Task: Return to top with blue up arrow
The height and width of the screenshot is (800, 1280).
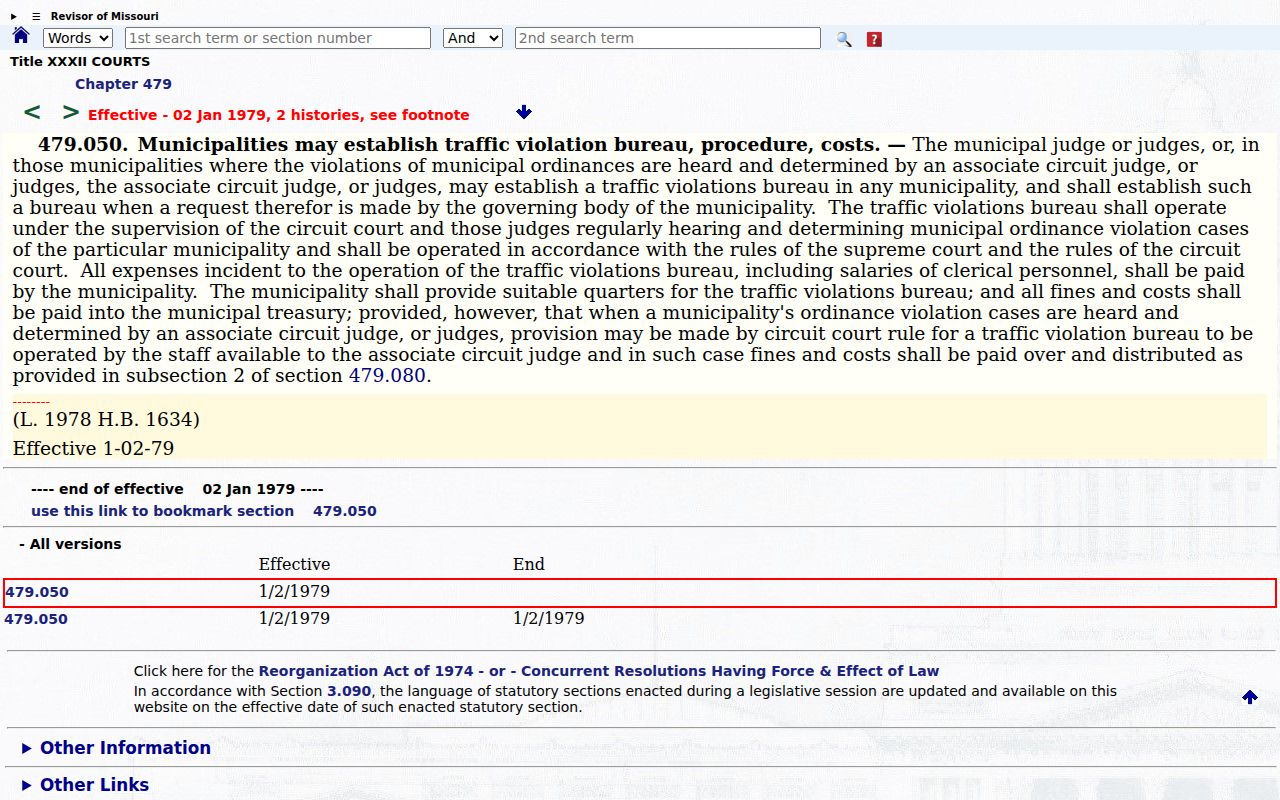Action: pyautogui.click(x=1250, y=697)
